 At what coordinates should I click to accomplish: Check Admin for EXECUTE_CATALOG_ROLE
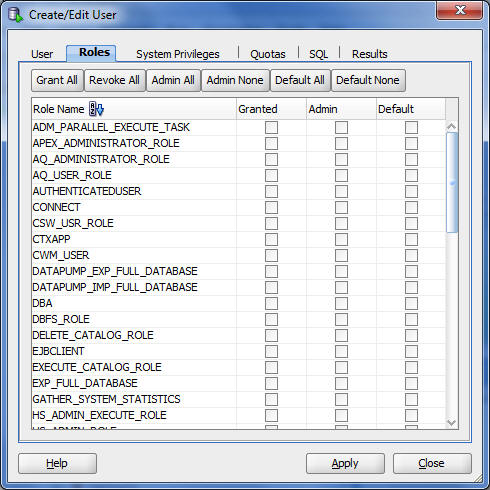tap(341, 368)
